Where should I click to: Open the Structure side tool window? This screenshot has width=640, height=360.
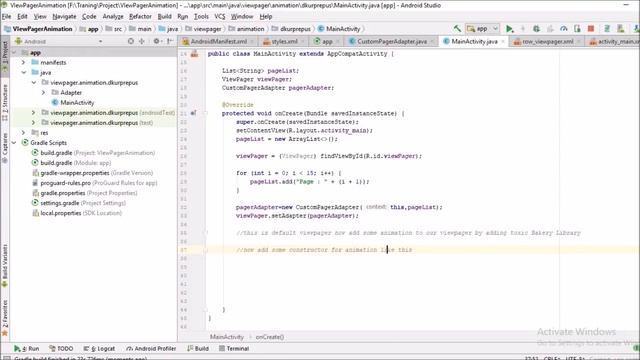point(5,102)
